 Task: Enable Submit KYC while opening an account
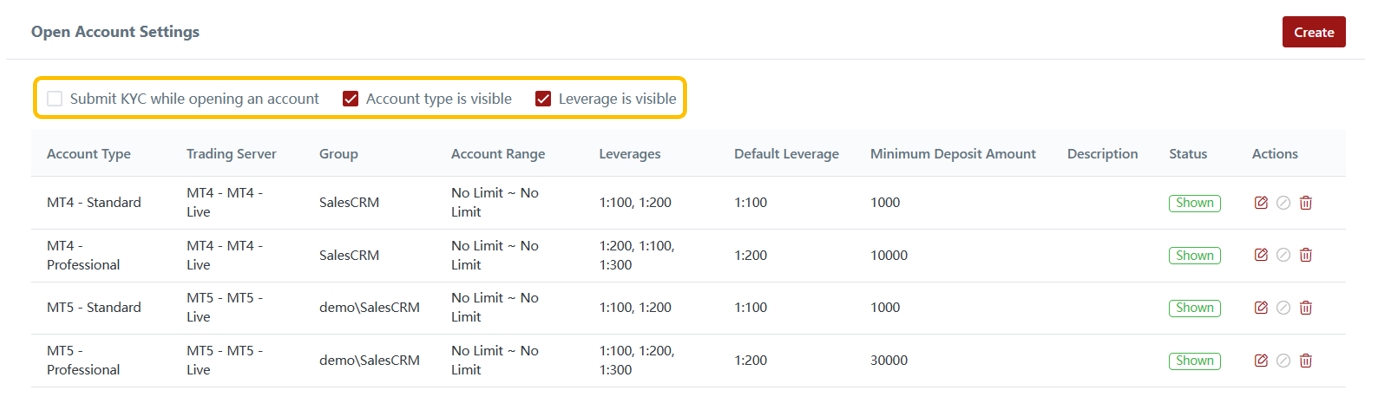coord(55,99)
